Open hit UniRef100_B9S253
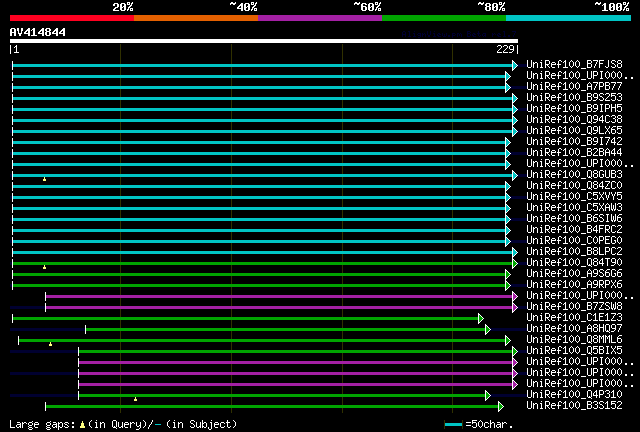This screenshot has height=432, width=640. (574, 97)
